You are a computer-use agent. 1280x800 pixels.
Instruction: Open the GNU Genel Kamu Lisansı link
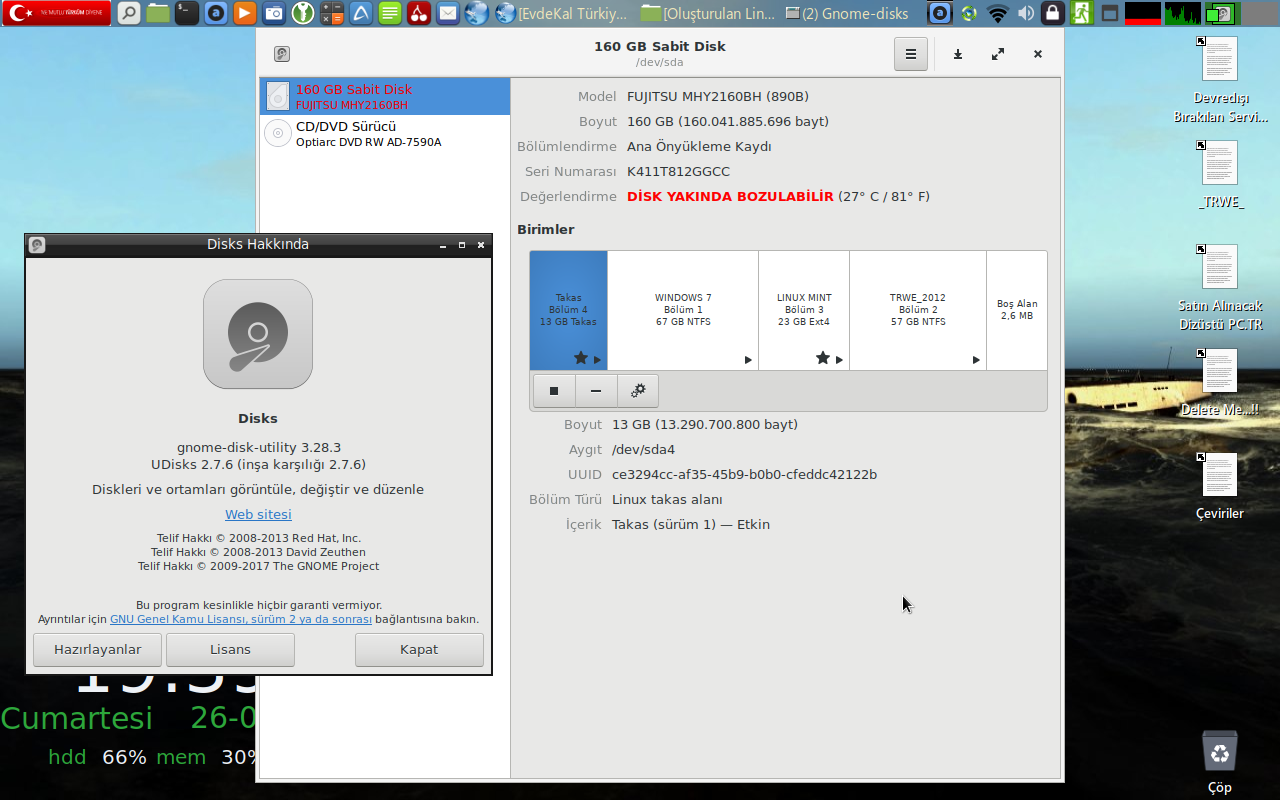(241, 619)
